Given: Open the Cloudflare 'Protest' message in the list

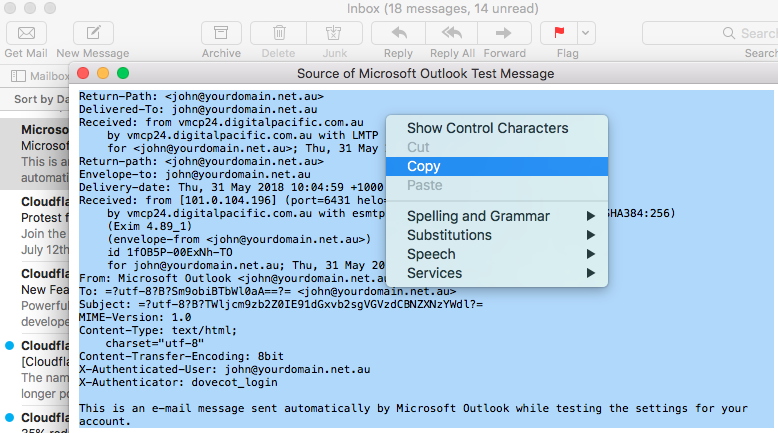Looking at the screenshot, I should click(x=35, y=225).
